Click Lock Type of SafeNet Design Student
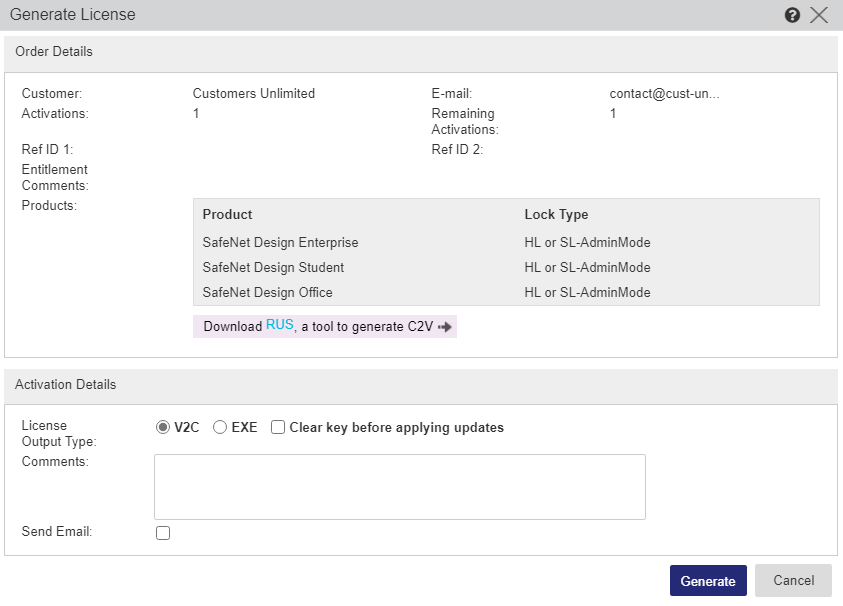The image size is (843, 606). coord(587,267)
